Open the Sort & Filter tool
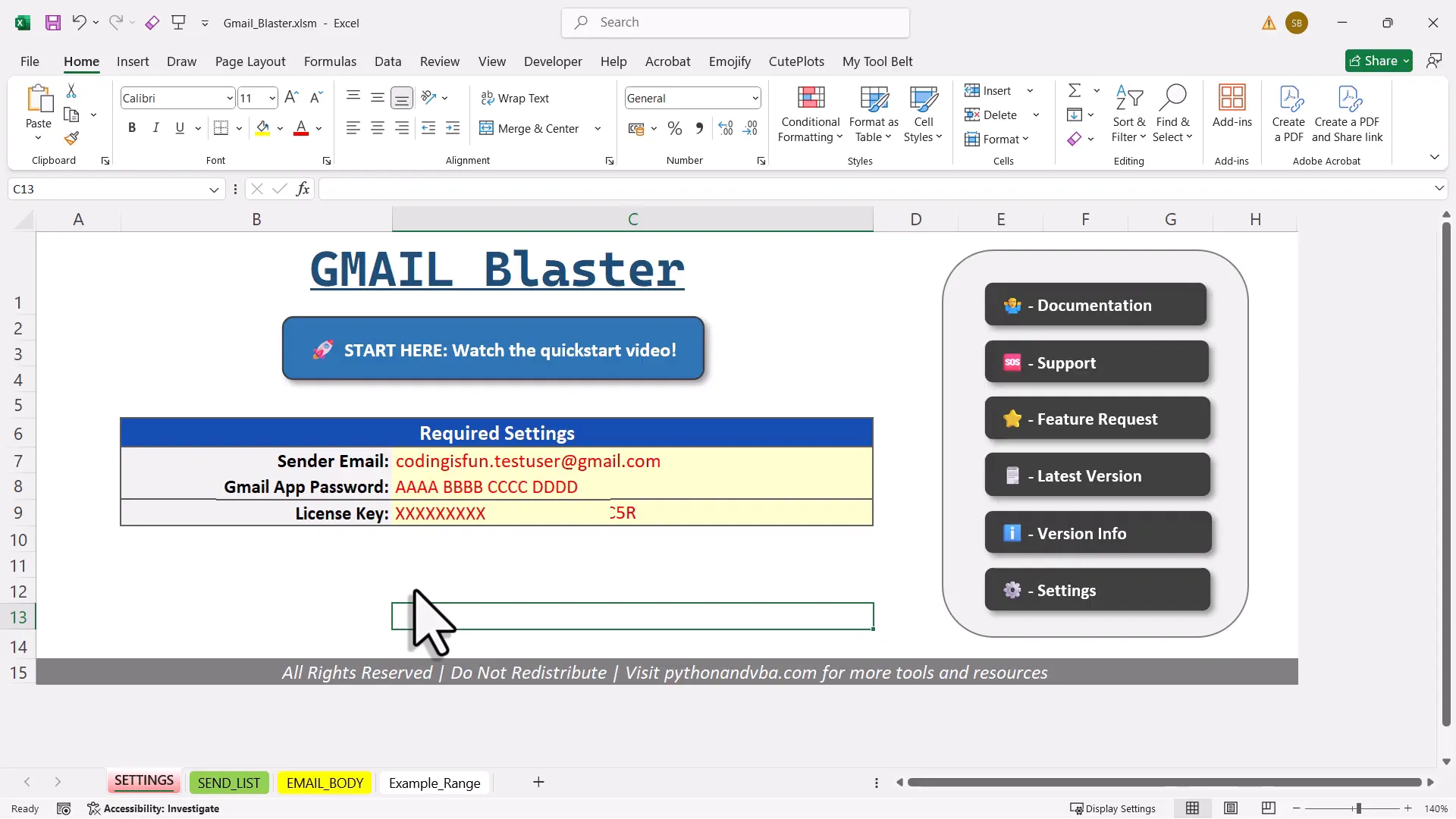The width and height of the screenshot is (1456, 819). [x=1128, y=114]
